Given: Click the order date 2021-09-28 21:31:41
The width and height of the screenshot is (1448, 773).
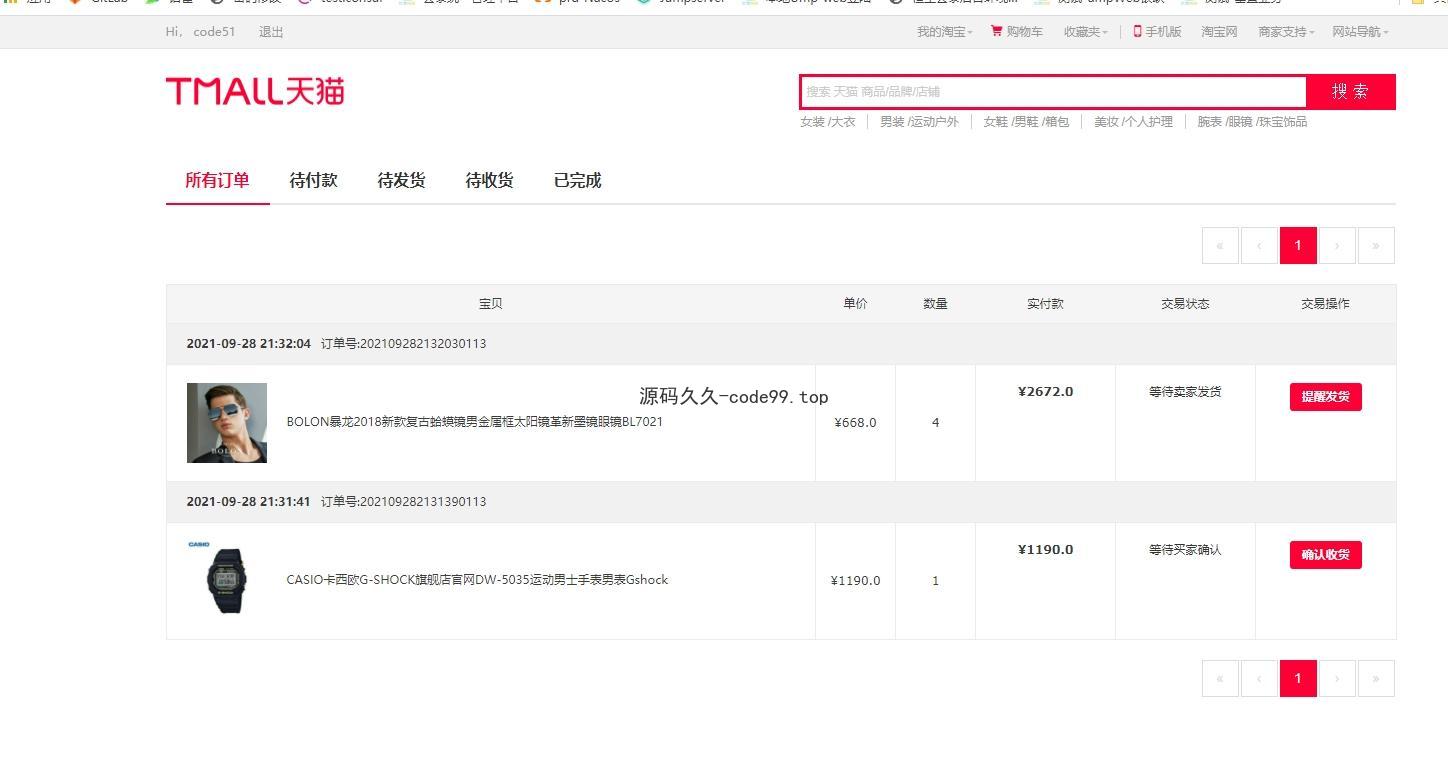Looking at the screenshot, I should coord(248,501).
